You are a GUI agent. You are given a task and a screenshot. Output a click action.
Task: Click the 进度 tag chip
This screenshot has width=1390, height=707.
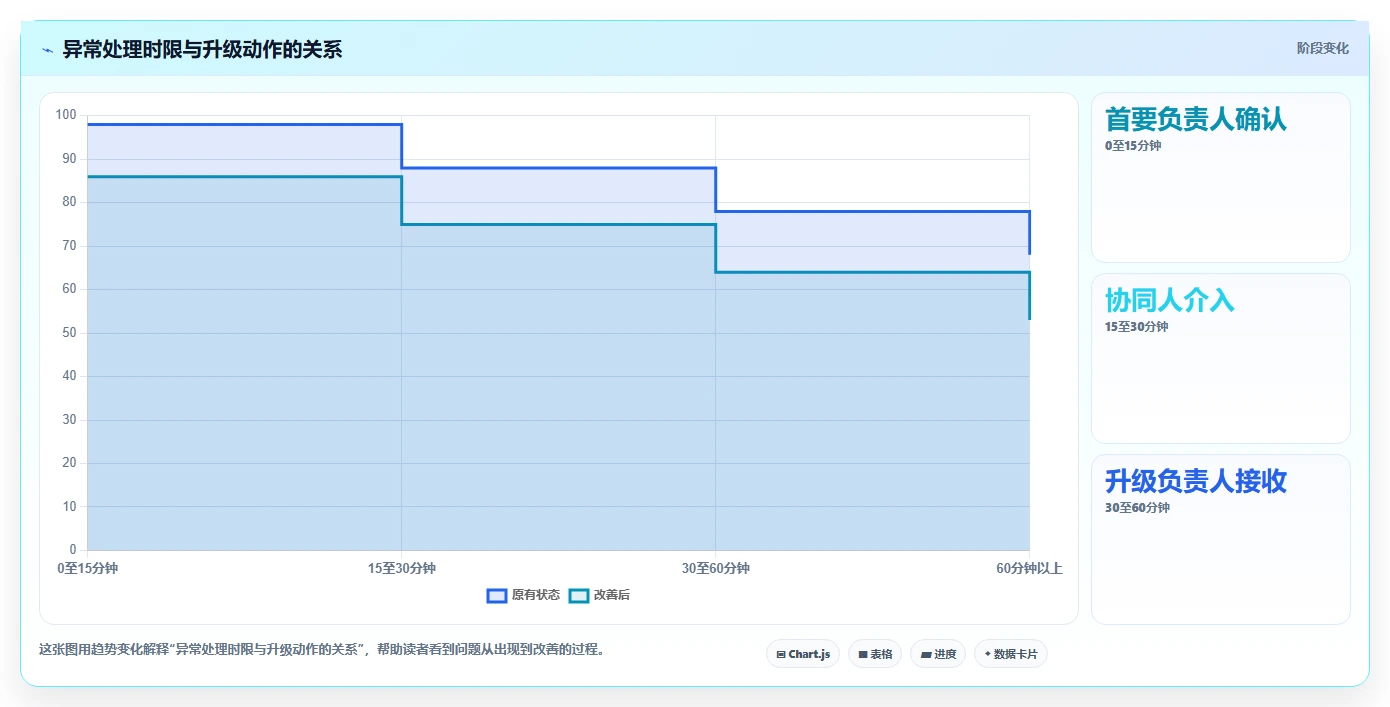938,654
